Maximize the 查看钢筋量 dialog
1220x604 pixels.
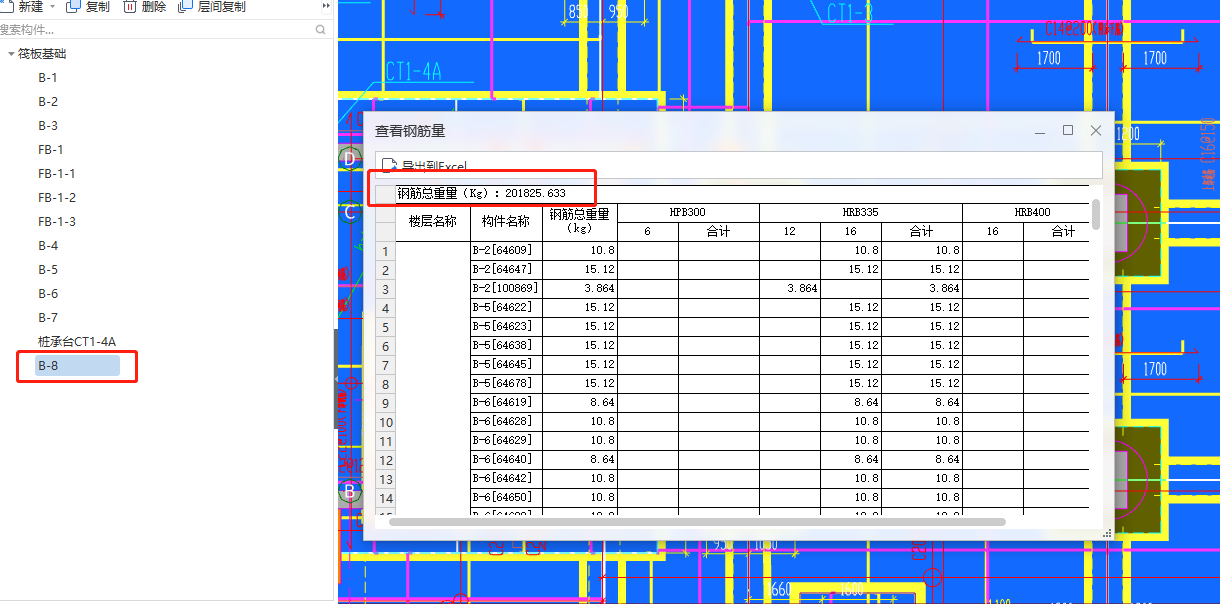(x=1068, y=131)
